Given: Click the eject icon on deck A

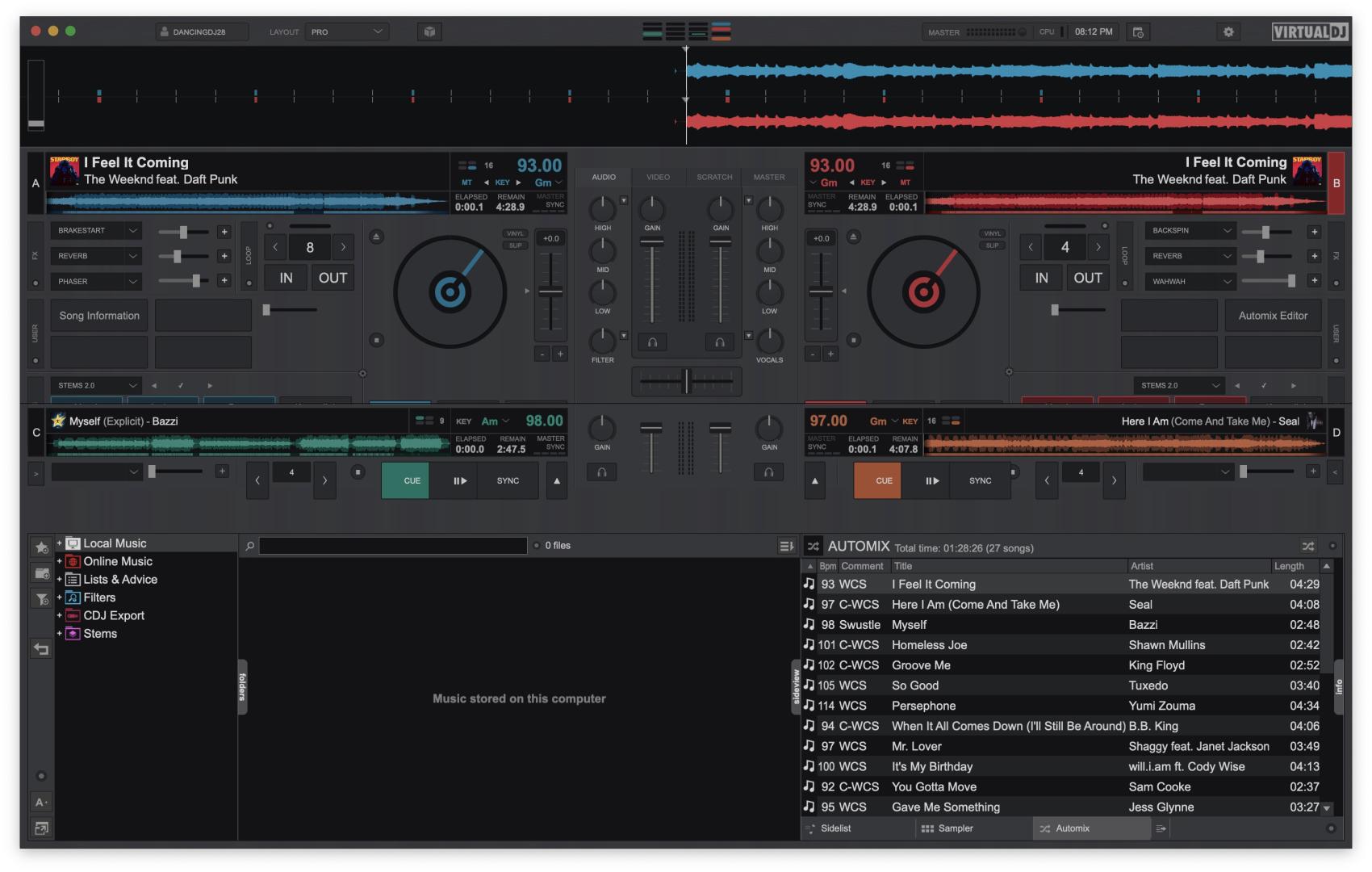Looking at the screenshot, I should pyautogui.click(x=376, y=237).
